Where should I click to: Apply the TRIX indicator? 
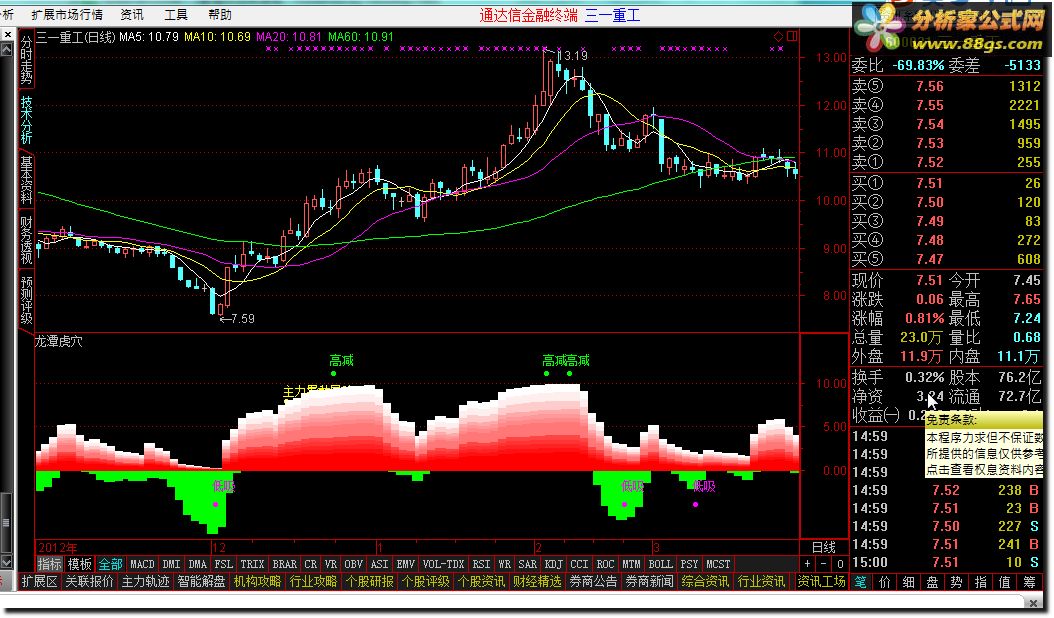[x=252, y=564]
